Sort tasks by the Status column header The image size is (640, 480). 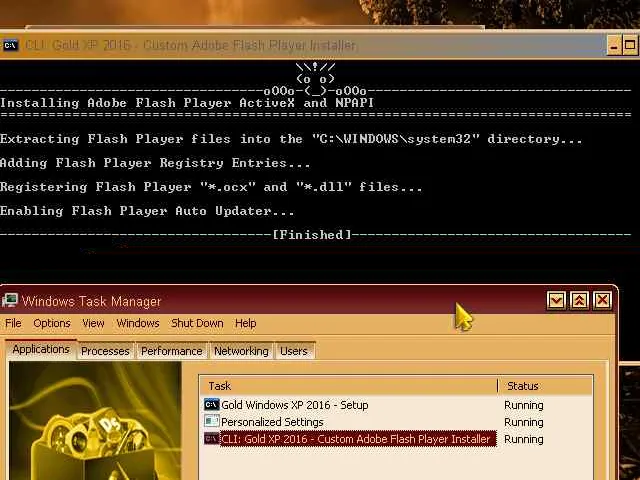click(545, 386)
